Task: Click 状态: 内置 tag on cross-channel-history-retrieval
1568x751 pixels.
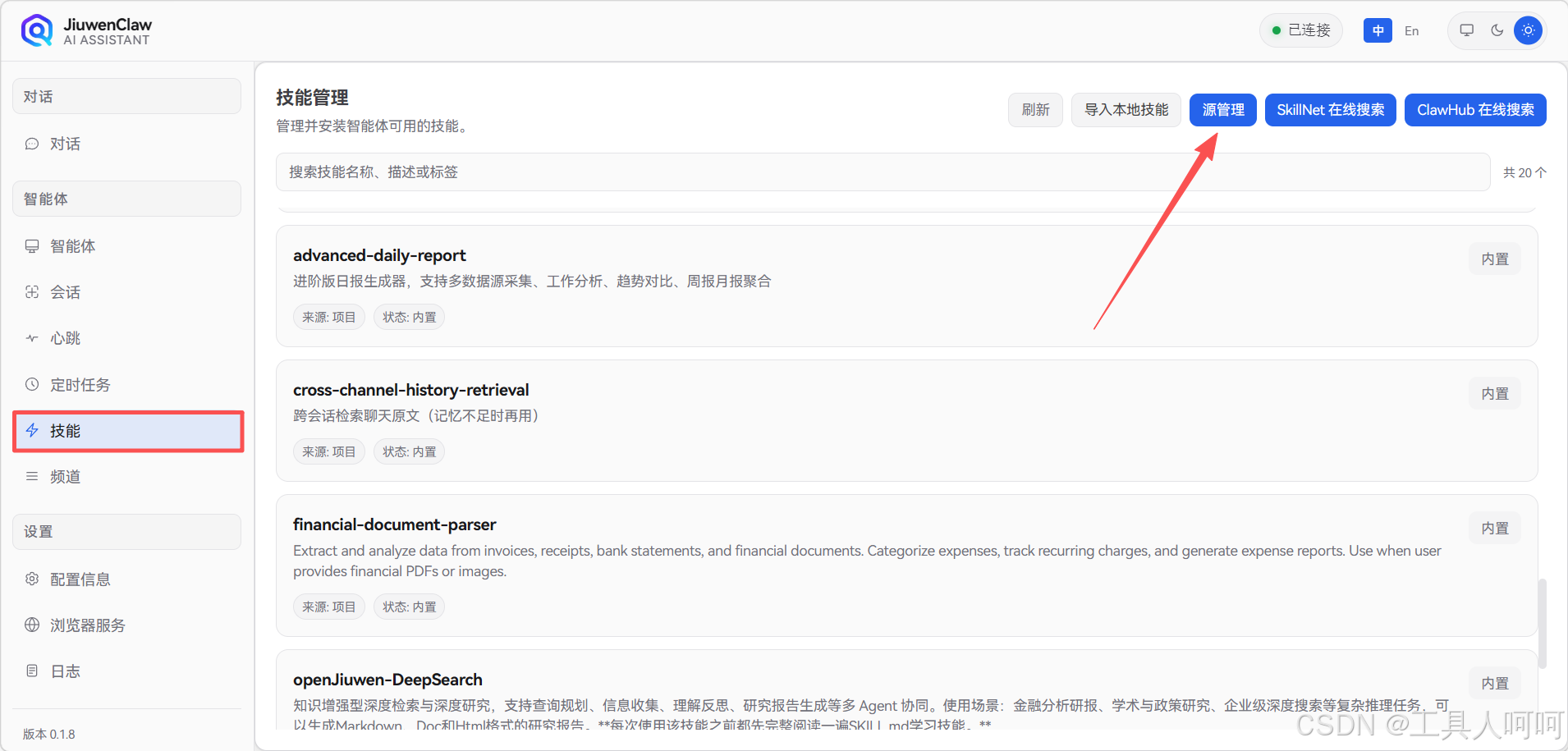Action: tap(409, 451)
